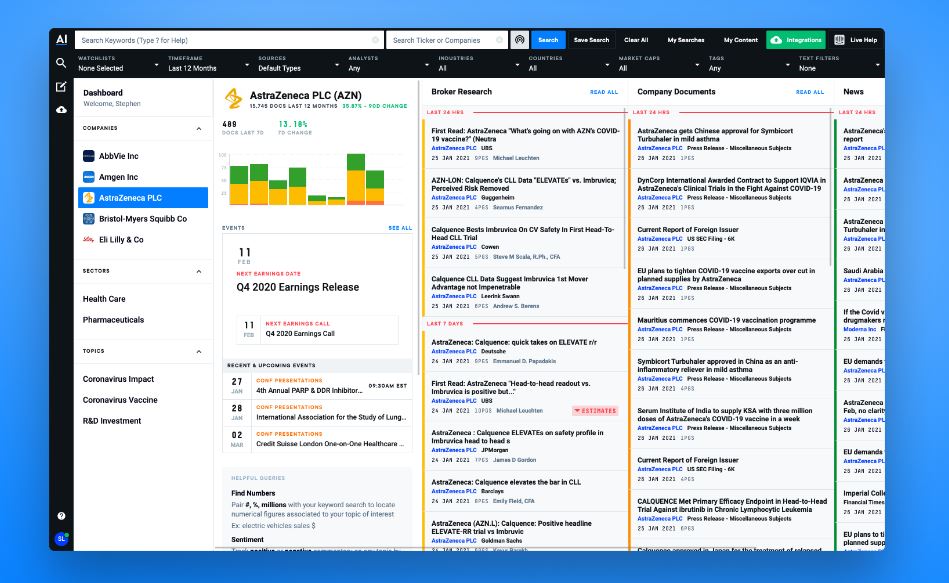This screenshot has width=949, height=583.
Task: Click the cloud upload icon in sidebar
Action: click(61, 110)
